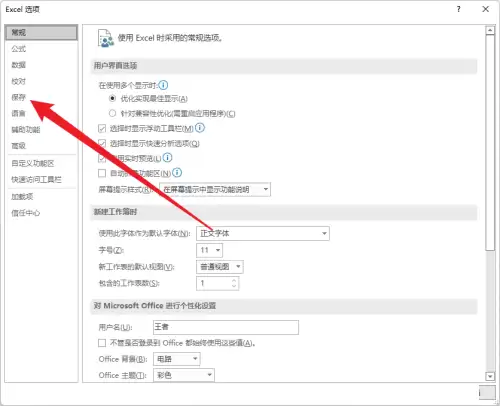Open 屏幕提示样式 dropdown
The image size is (500, 406).
(215, 189)
